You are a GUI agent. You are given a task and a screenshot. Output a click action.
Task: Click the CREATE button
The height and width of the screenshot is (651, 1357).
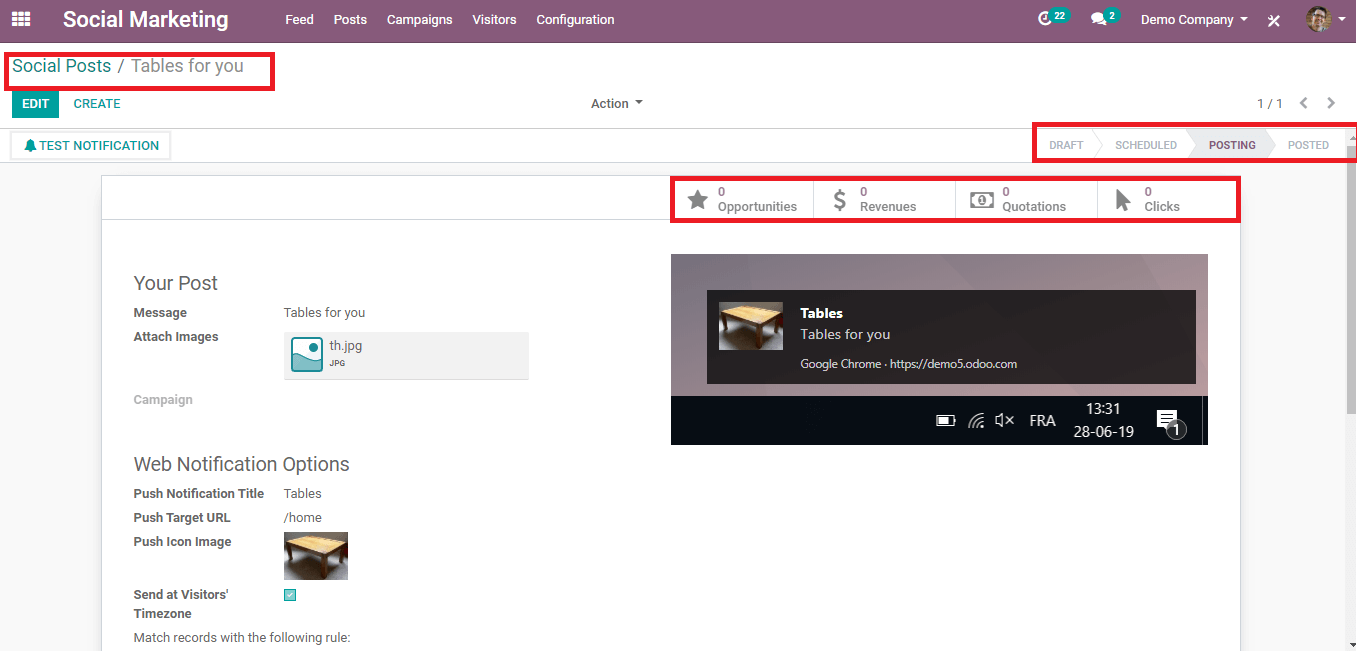pos(97,104)
